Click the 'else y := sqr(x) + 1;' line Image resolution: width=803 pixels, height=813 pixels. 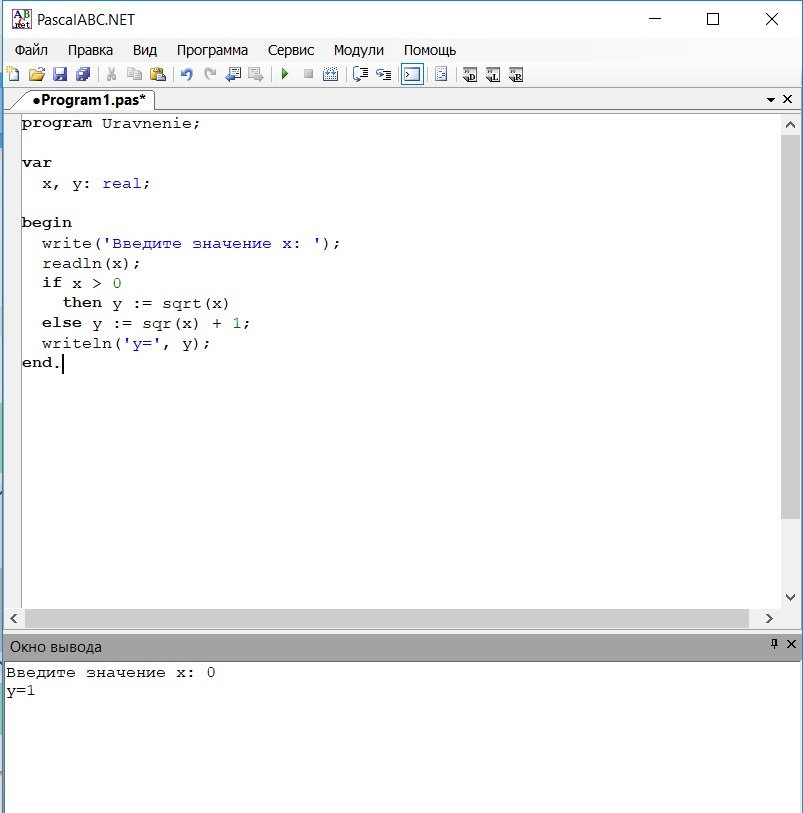(x=146, y=324)
